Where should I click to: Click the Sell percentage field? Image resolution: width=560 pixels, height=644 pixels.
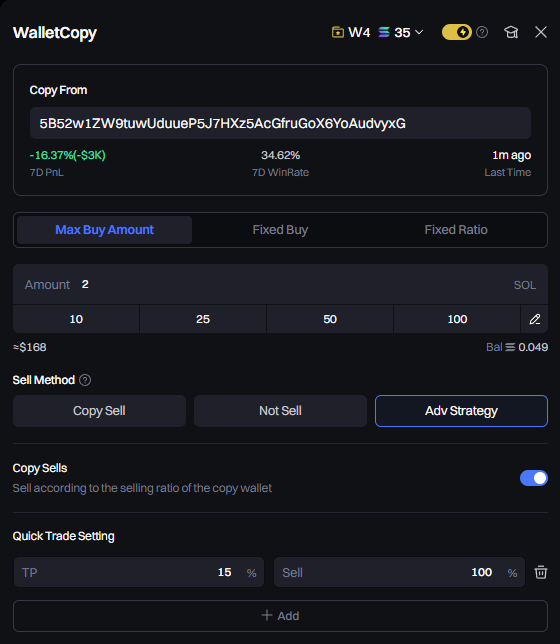pos(399,572)
